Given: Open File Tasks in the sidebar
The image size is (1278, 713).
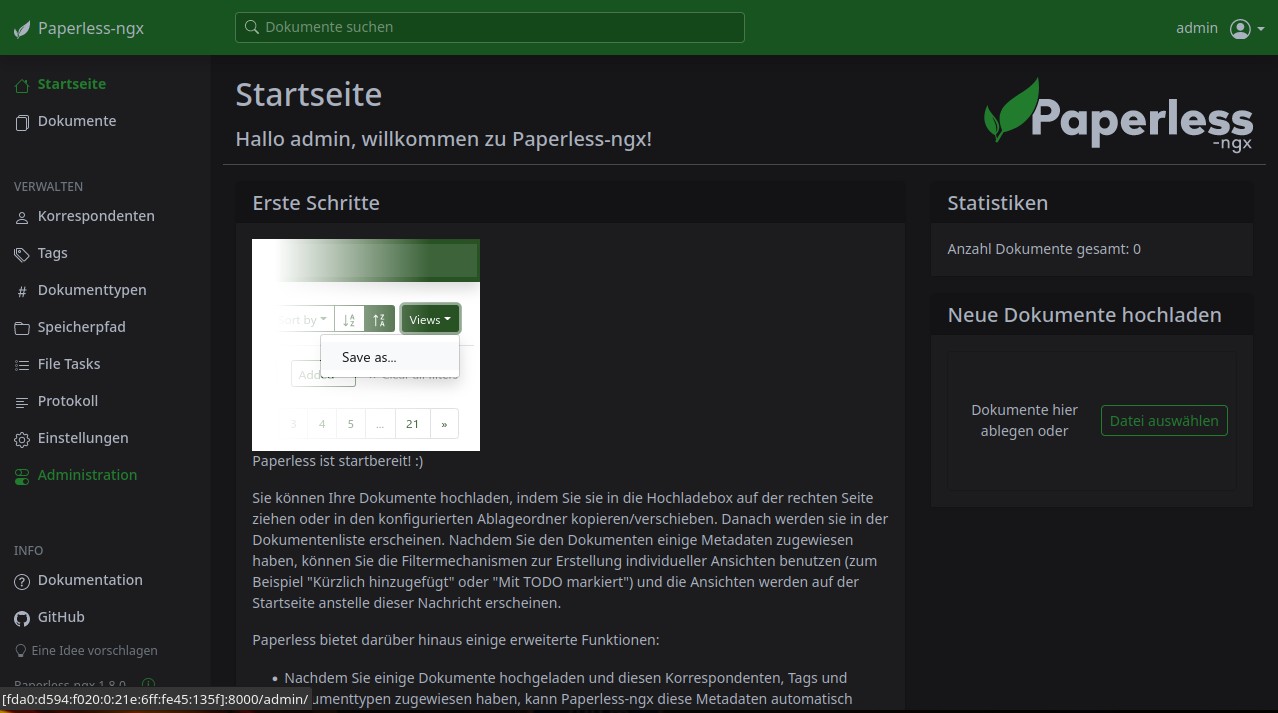Looking at the screenshot, I should (x=69, y=365).
